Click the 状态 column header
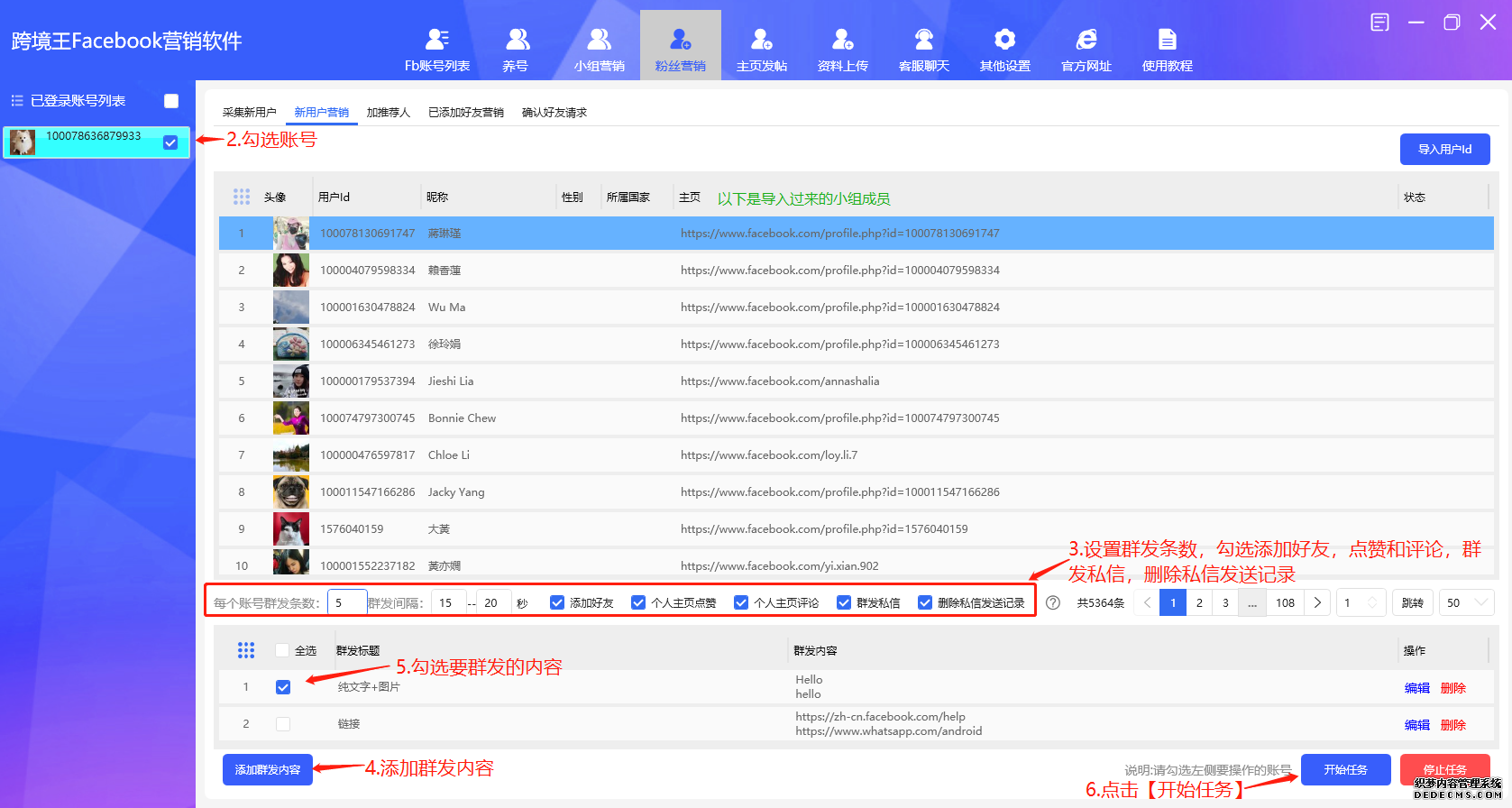The height and width of the screenshot is (808, 1512). click(1415, 197)
